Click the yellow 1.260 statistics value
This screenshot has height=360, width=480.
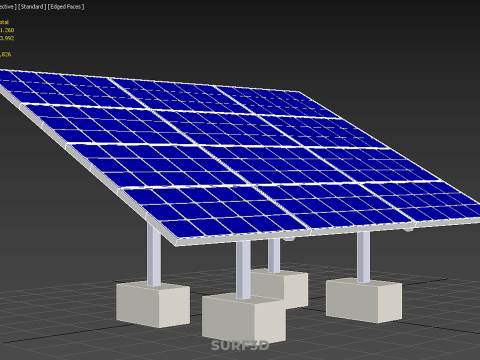(7, 30)
